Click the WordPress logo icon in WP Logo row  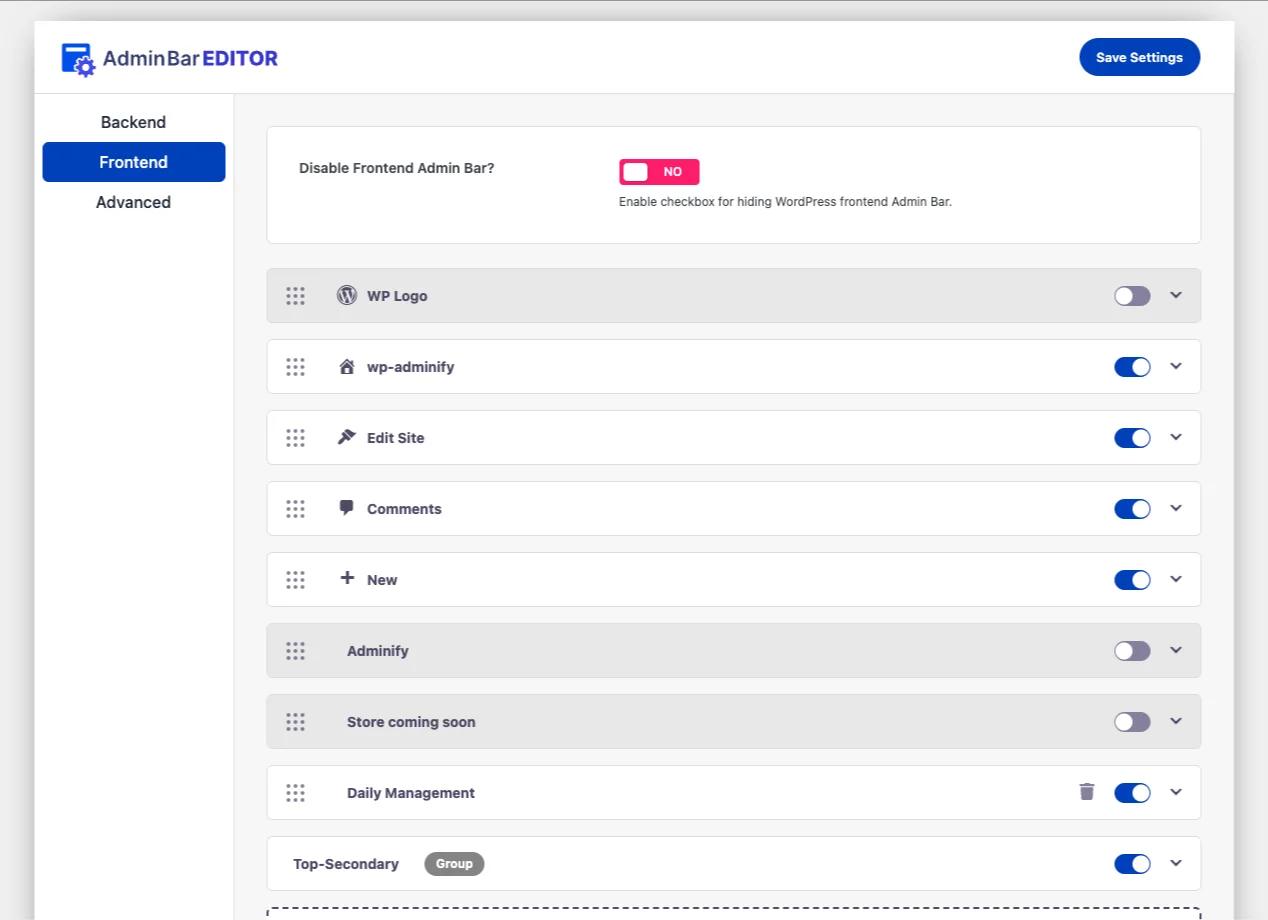pos(347,295)
